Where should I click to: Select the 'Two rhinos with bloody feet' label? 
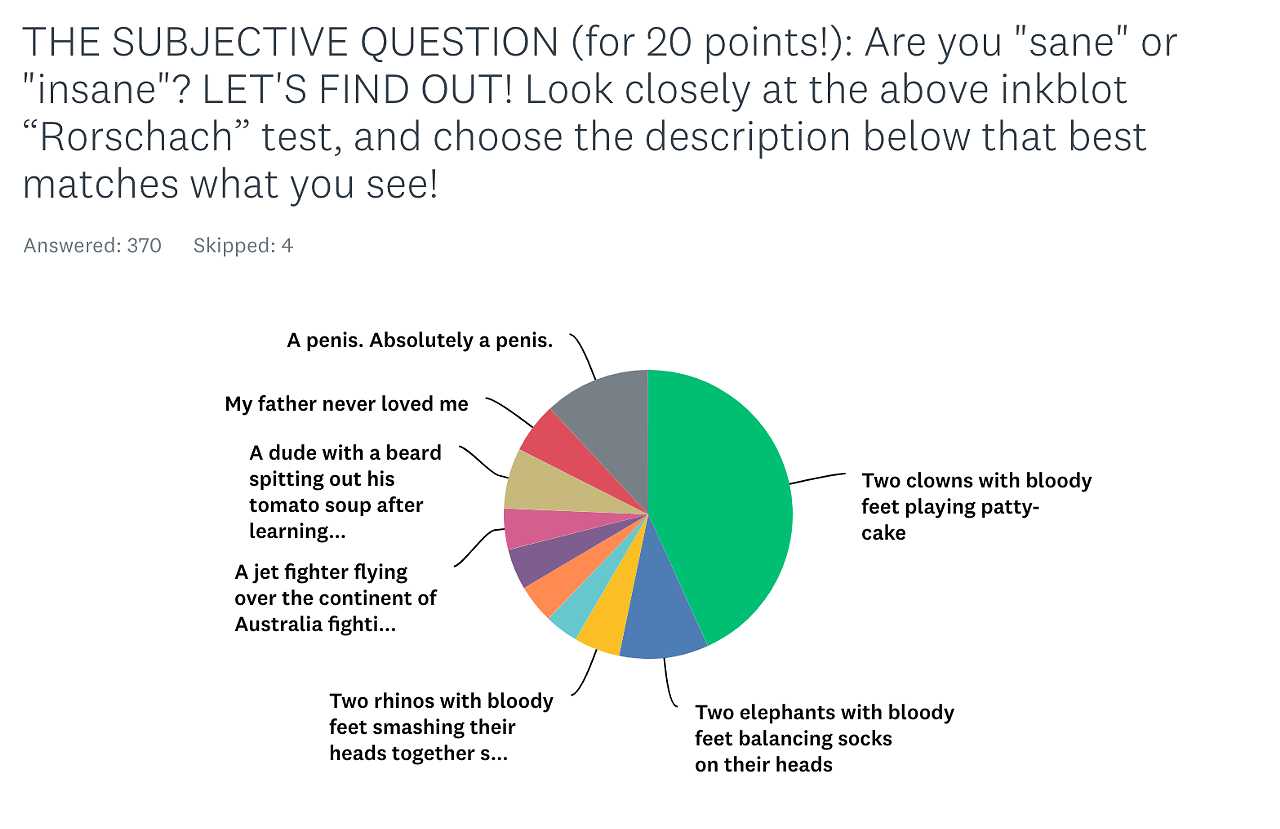(441, 727)
